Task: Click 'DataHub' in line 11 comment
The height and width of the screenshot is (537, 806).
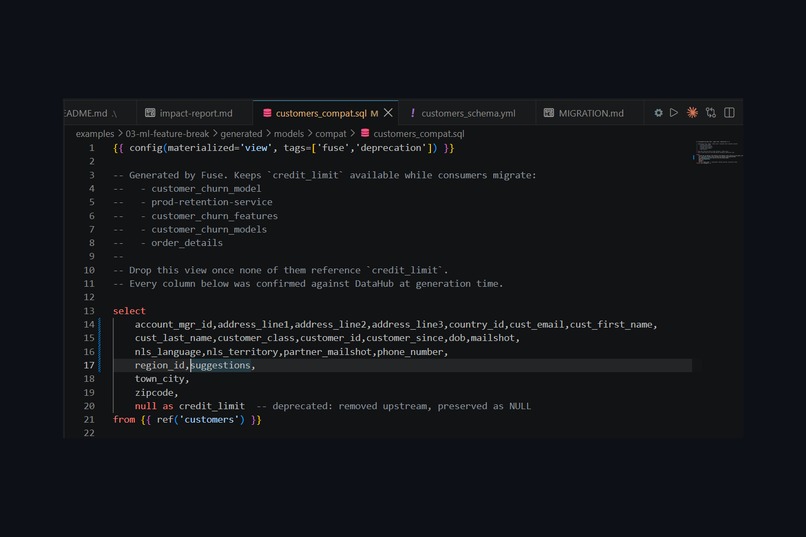Action: [x=374, y=284]
